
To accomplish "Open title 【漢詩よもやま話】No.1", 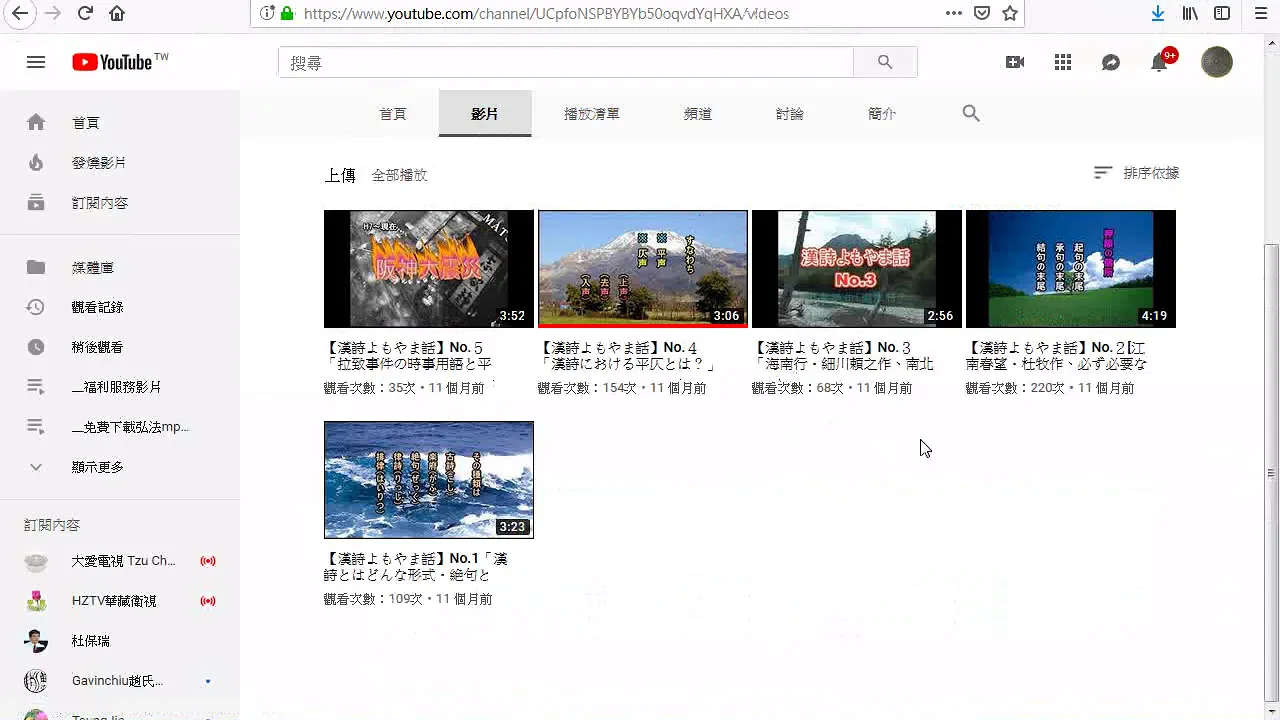I will pos(416,567).
